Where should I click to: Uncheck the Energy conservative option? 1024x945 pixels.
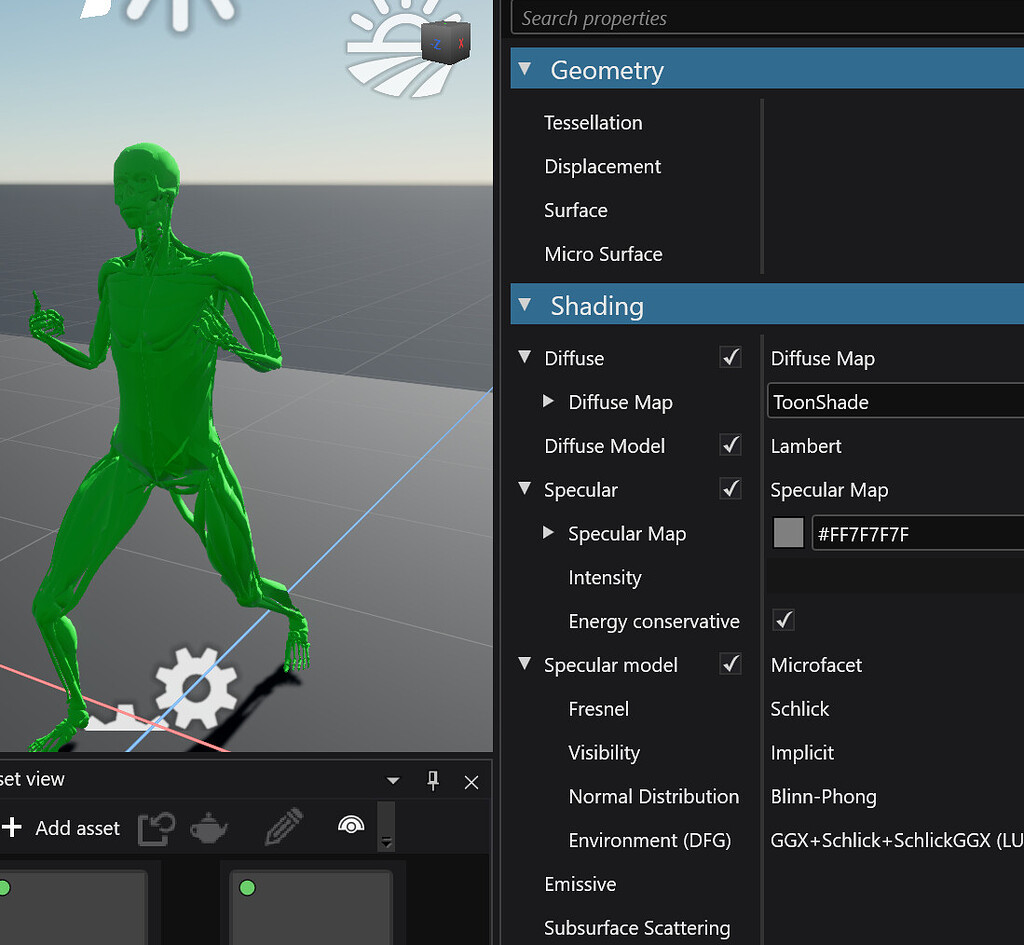tap(783, 620)
